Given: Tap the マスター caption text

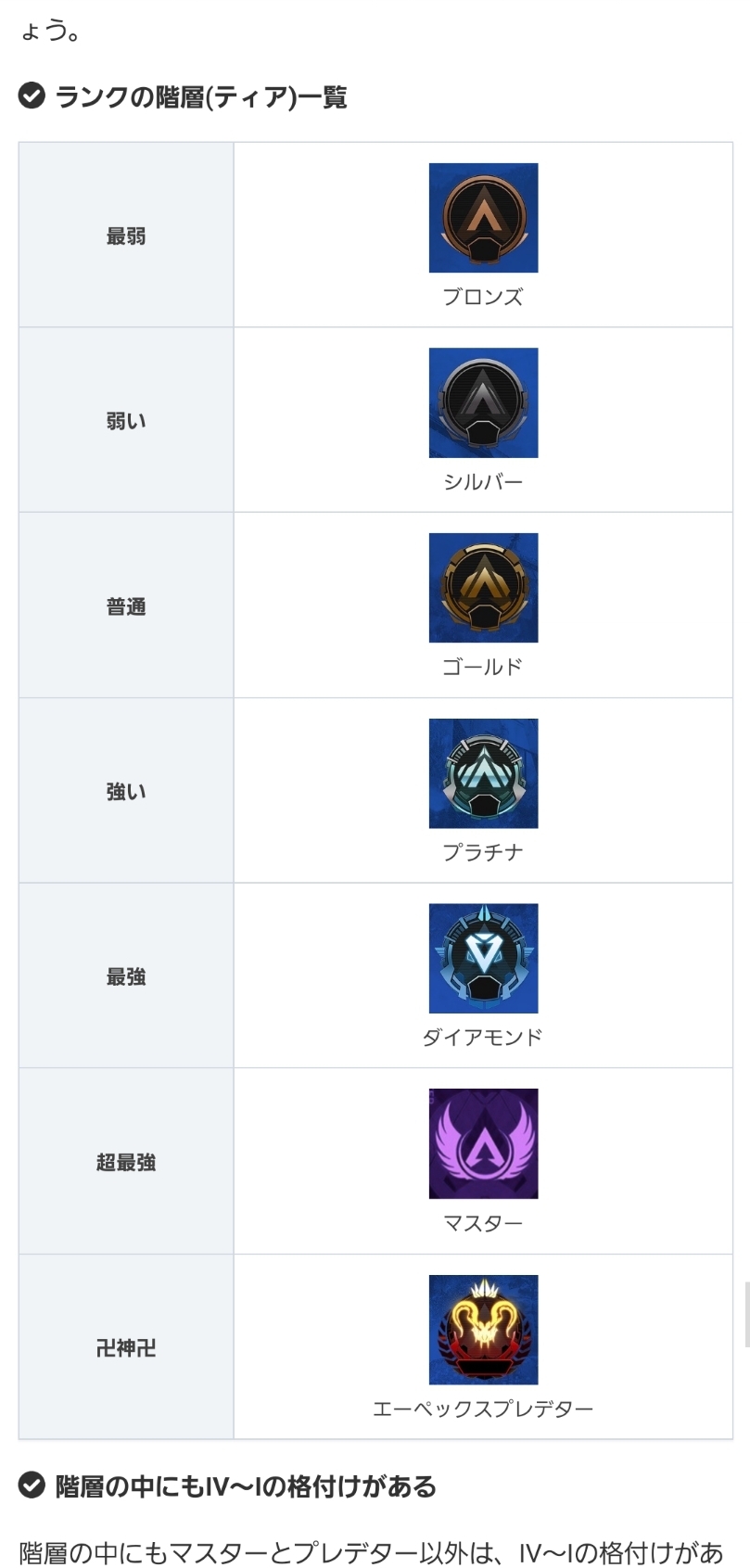Looking at the screenshot, I should pyautogui.click(x=483, y=1223).
